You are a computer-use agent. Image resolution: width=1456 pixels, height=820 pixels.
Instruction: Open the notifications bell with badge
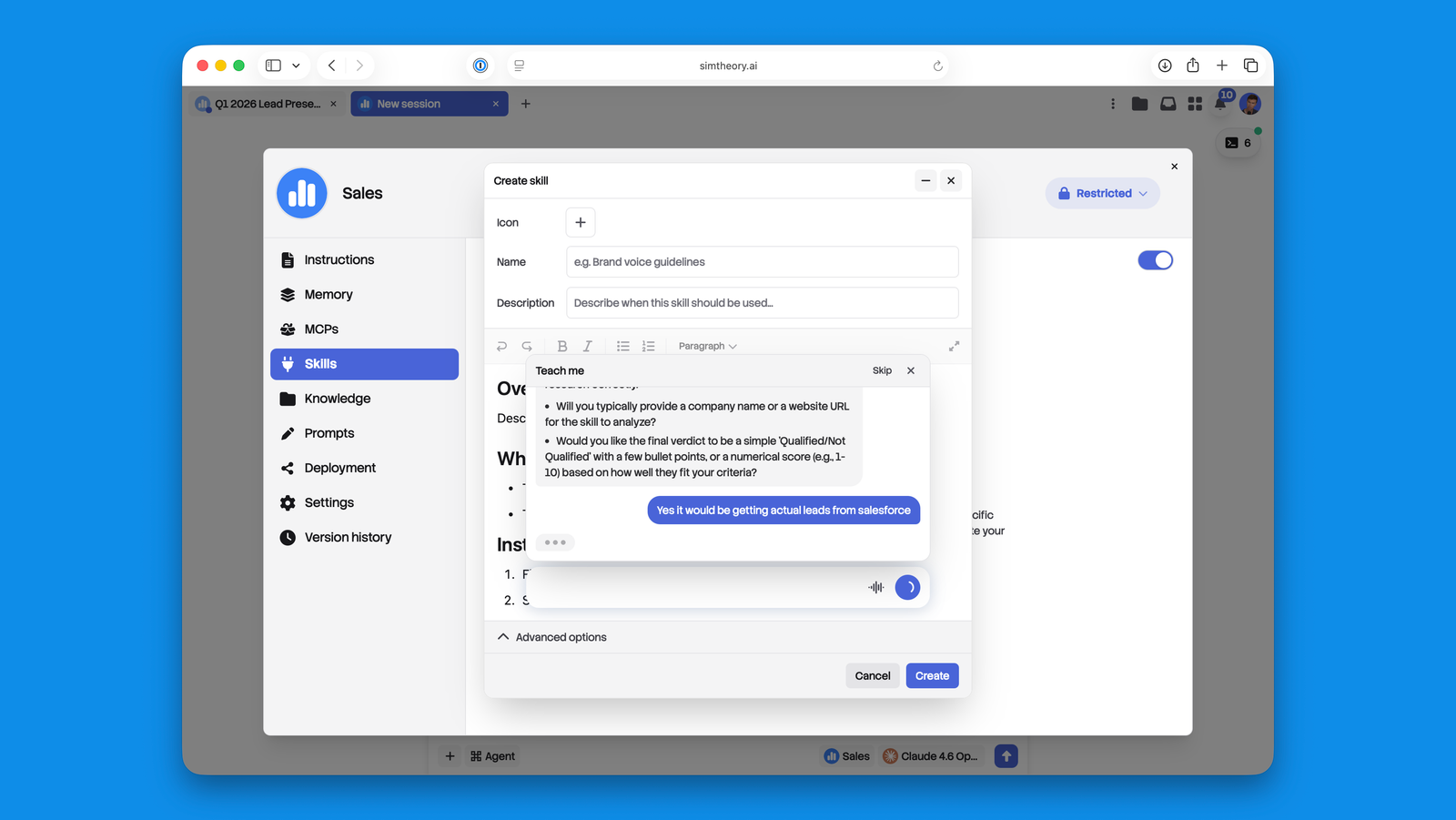point(1221,104)
